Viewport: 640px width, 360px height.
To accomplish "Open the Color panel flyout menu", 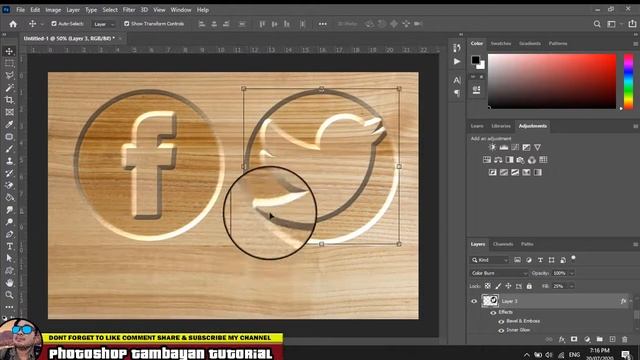I will (636, 44).
